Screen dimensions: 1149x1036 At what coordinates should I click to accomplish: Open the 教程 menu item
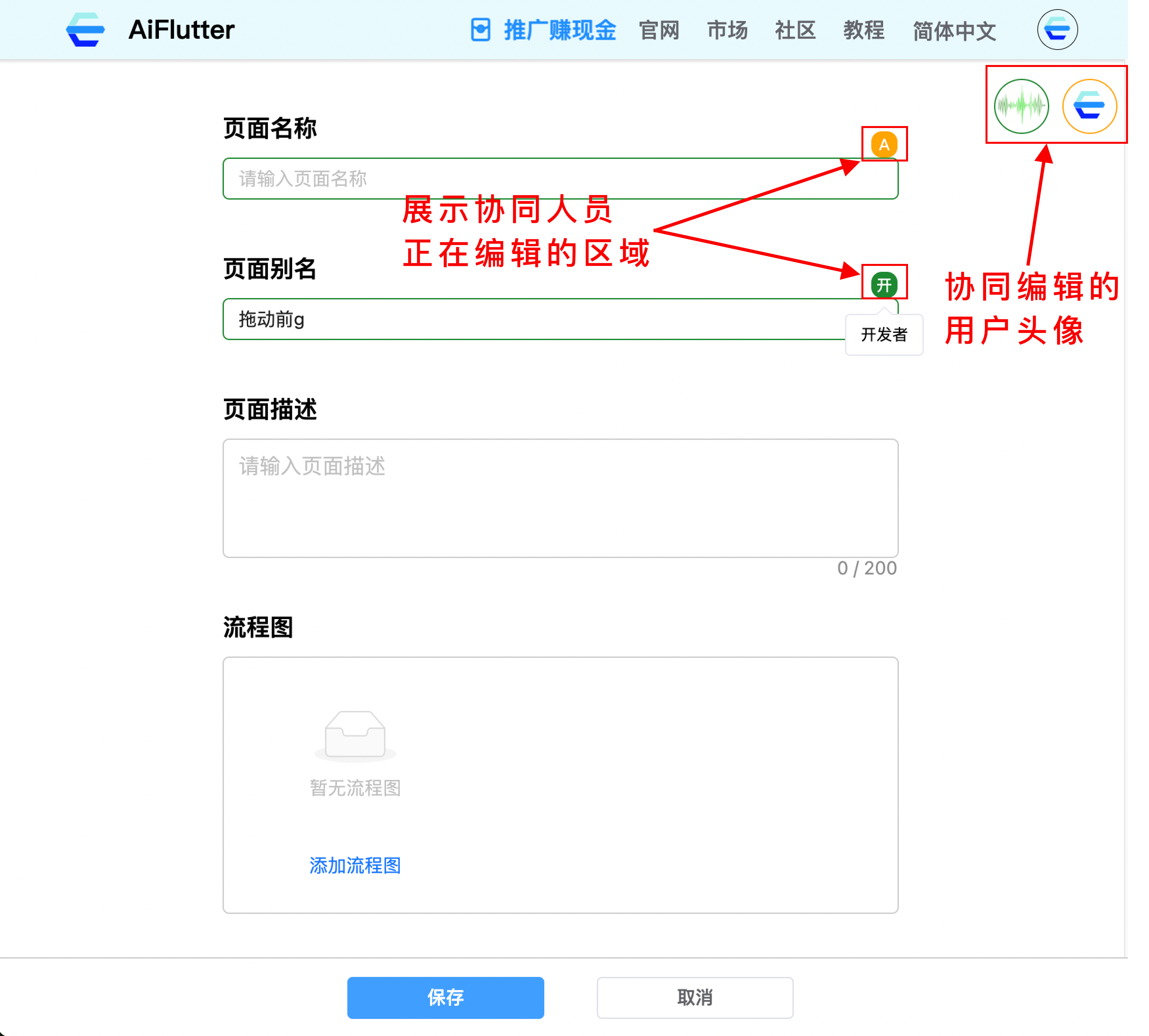click(x=864, y=30)
